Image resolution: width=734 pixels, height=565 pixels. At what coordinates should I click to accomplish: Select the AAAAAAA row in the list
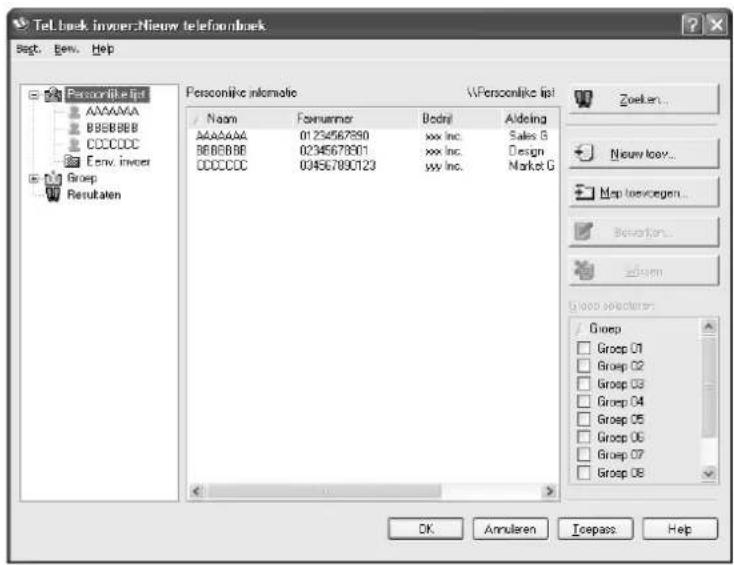click(x=374, y=136)
